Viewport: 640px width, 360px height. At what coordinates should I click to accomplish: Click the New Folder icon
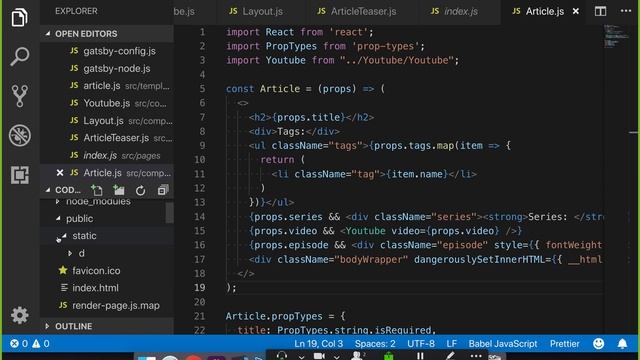pyautogui.click(x=119, y=190)
